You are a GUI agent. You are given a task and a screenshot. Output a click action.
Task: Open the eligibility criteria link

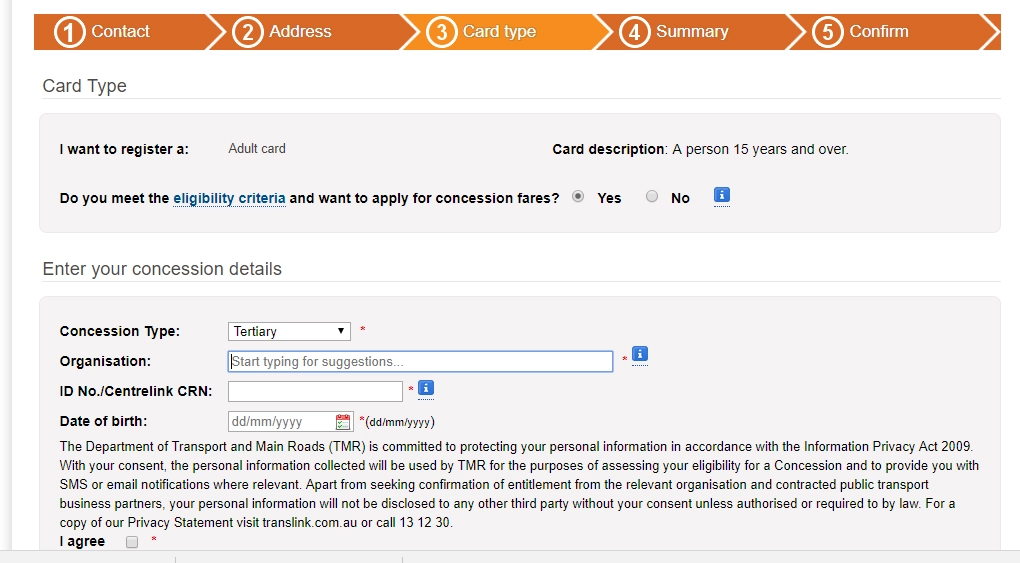229,198
